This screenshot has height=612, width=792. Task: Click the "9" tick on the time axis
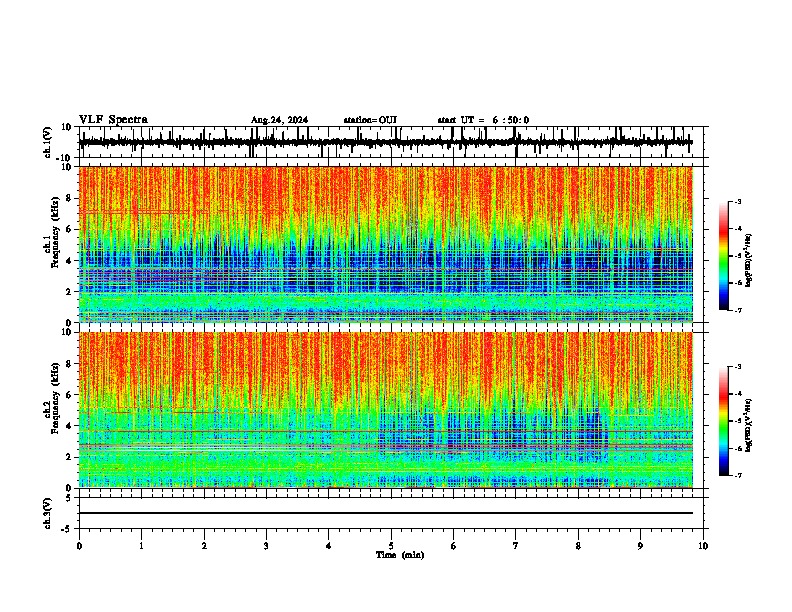(640, 546)
